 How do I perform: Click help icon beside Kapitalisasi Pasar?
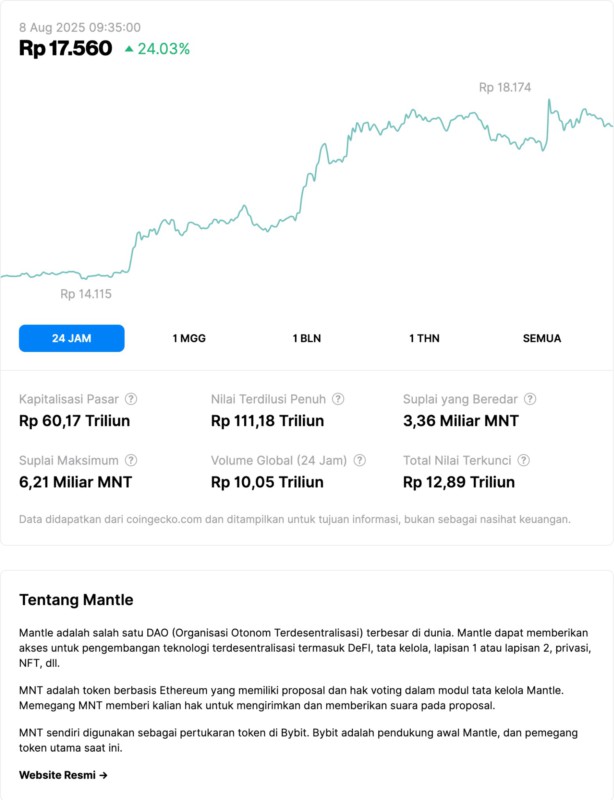[x=131, y=399]
